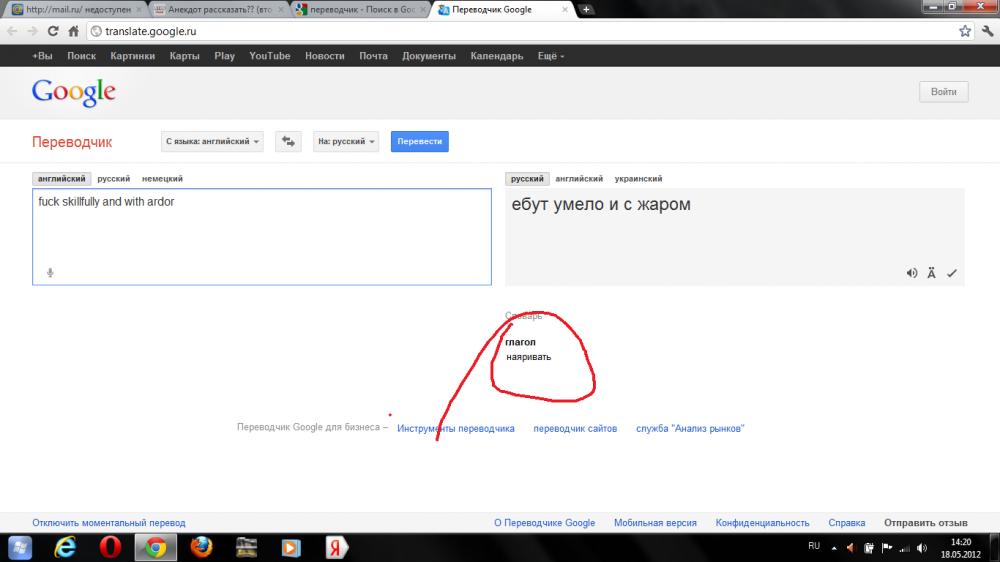The image size is (1000, 562).
Task: Bookmark page with star icon
Action: click(x=964, y=31)
